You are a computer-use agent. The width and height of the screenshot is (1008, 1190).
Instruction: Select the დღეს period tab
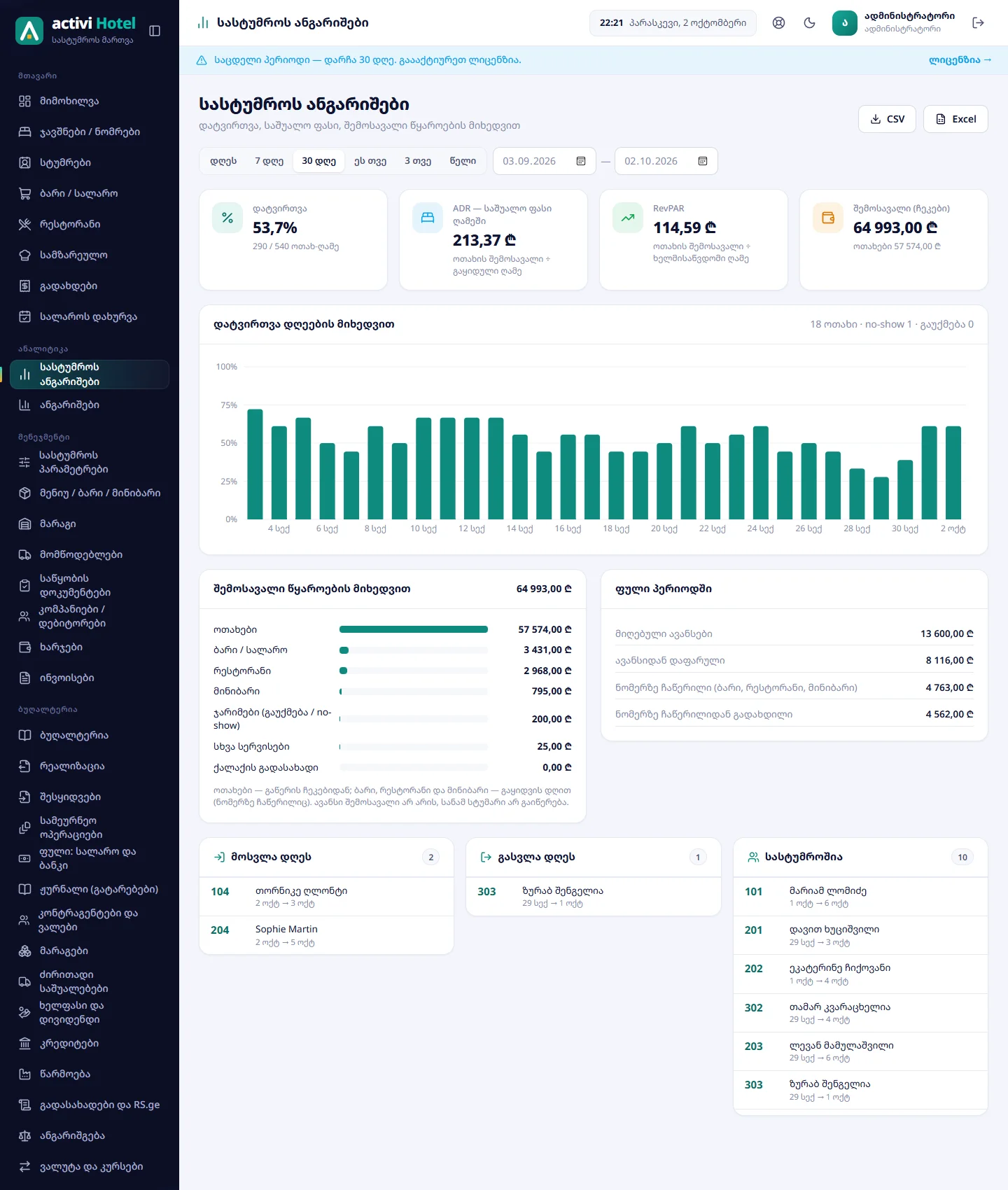[223, 161]
